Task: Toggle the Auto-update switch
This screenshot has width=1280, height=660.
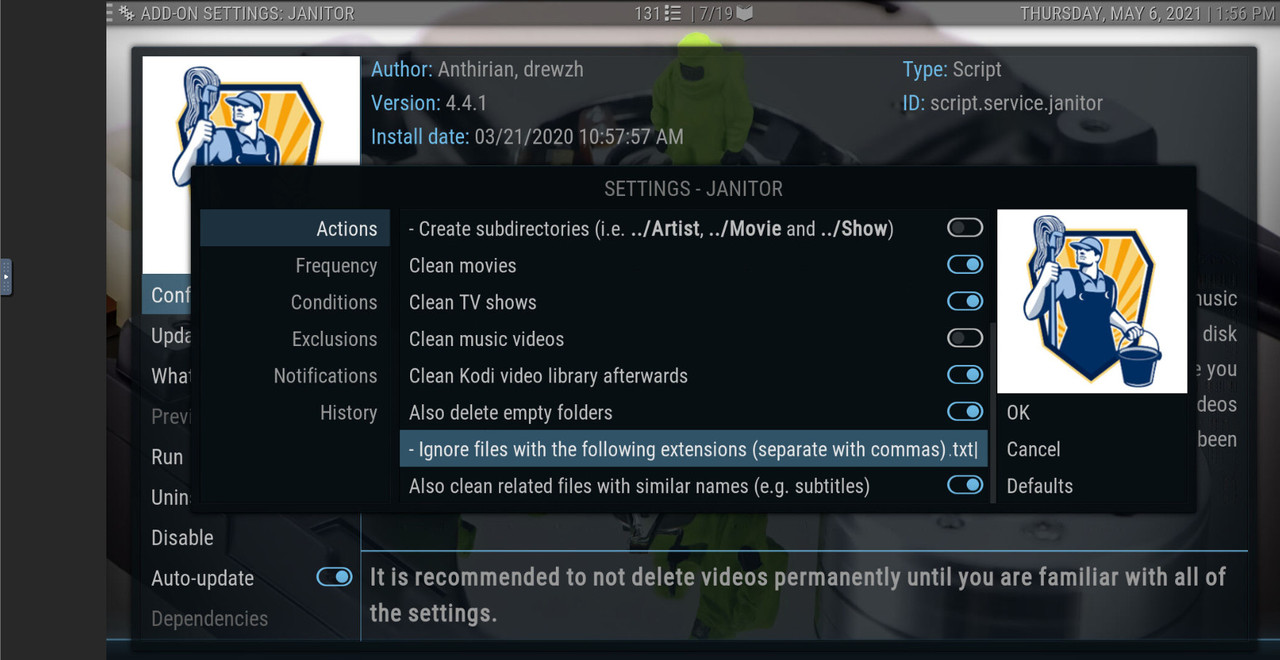Action: click(334, 577)
